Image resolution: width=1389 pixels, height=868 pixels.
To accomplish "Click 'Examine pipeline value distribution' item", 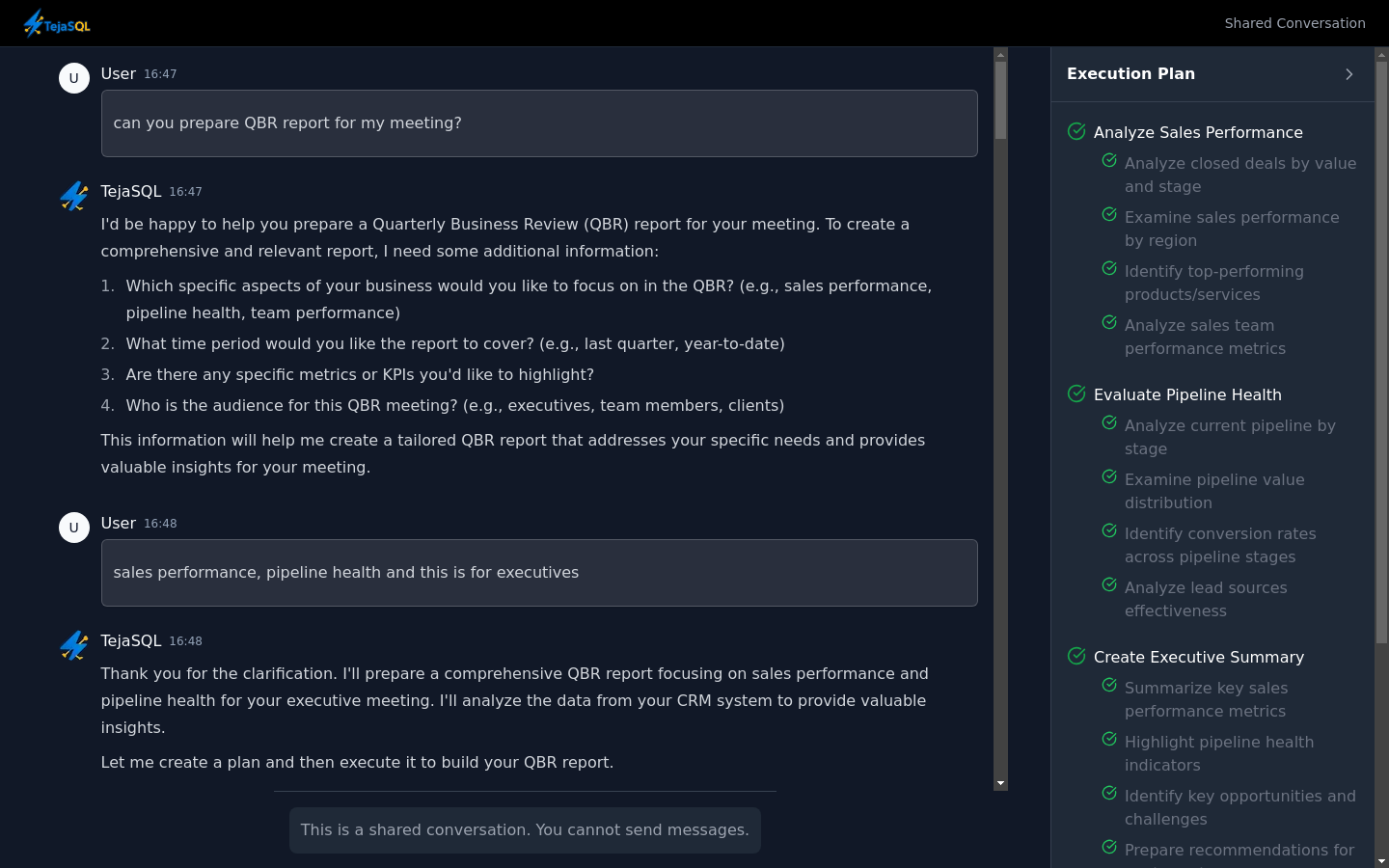I will (1214, 491).
